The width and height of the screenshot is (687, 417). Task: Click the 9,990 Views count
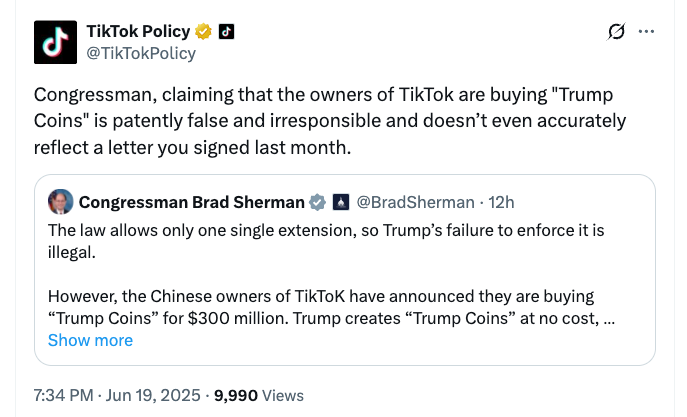[258, 395]
